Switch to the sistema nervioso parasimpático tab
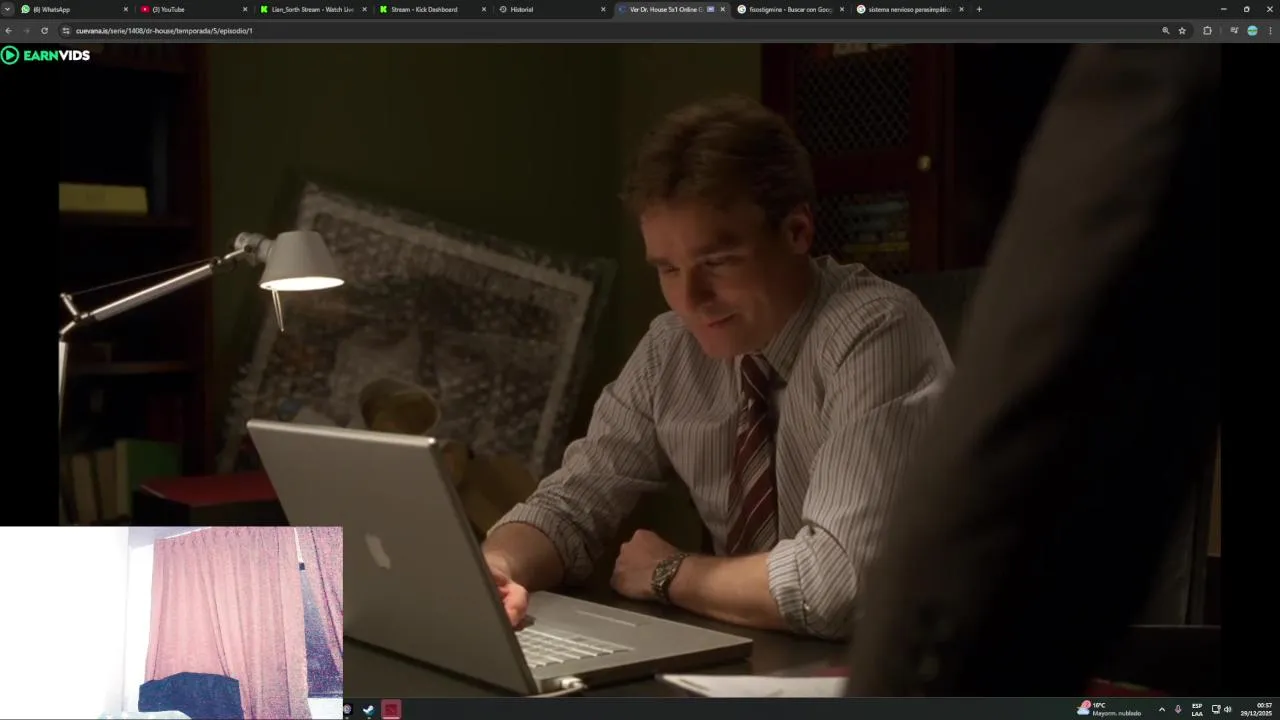 coord(910,9)
